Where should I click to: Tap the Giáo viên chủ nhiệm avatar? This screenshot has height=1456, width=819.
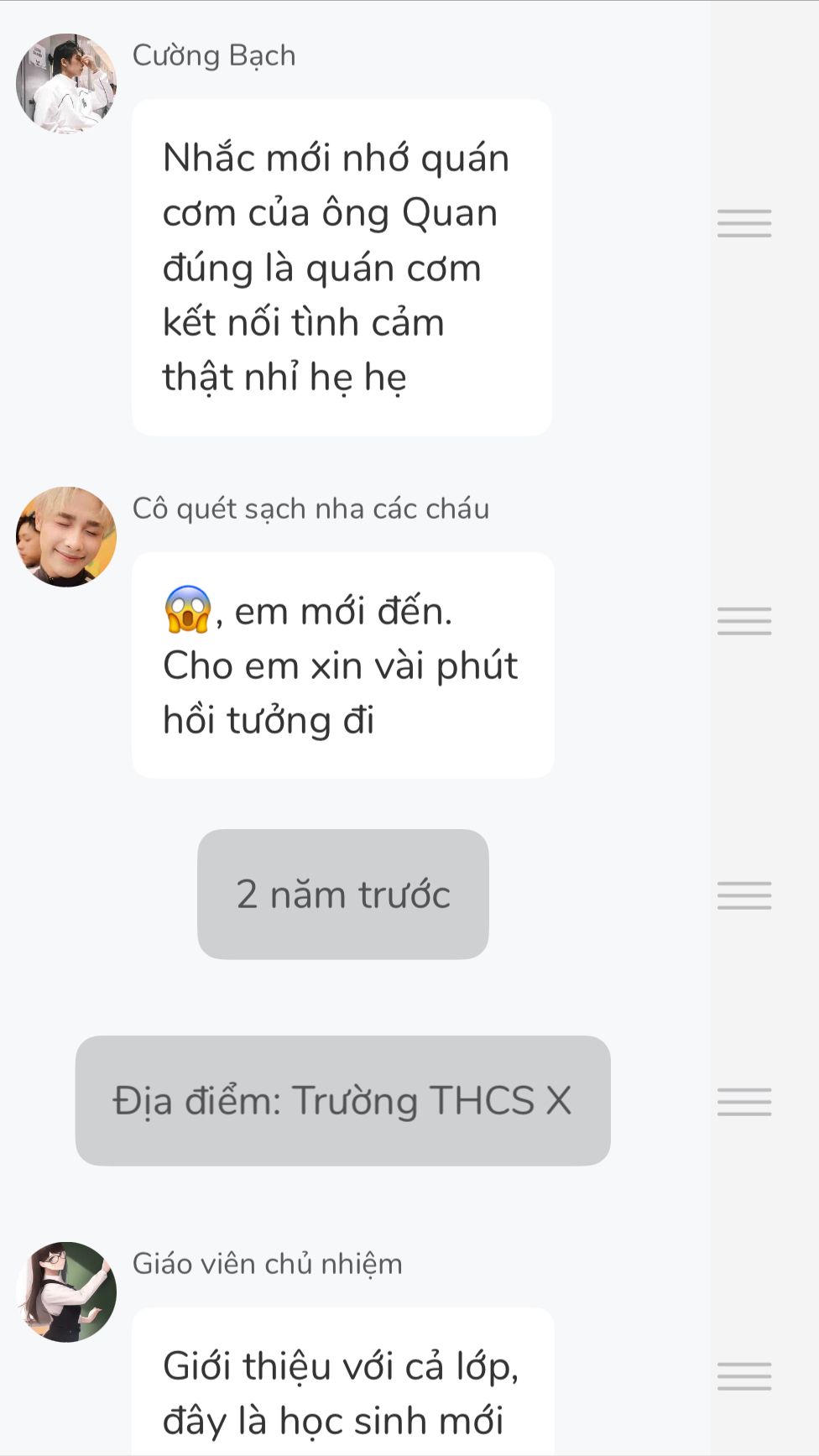66,1292
